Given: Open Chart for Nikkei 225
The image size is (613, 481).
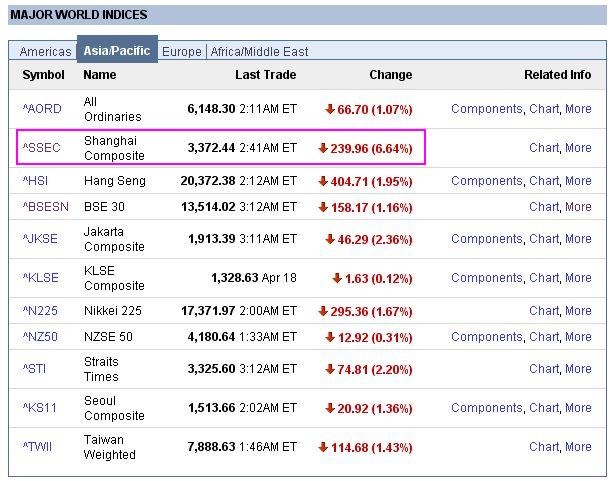Looking at the screenshot, I should [x=544, y=311].
